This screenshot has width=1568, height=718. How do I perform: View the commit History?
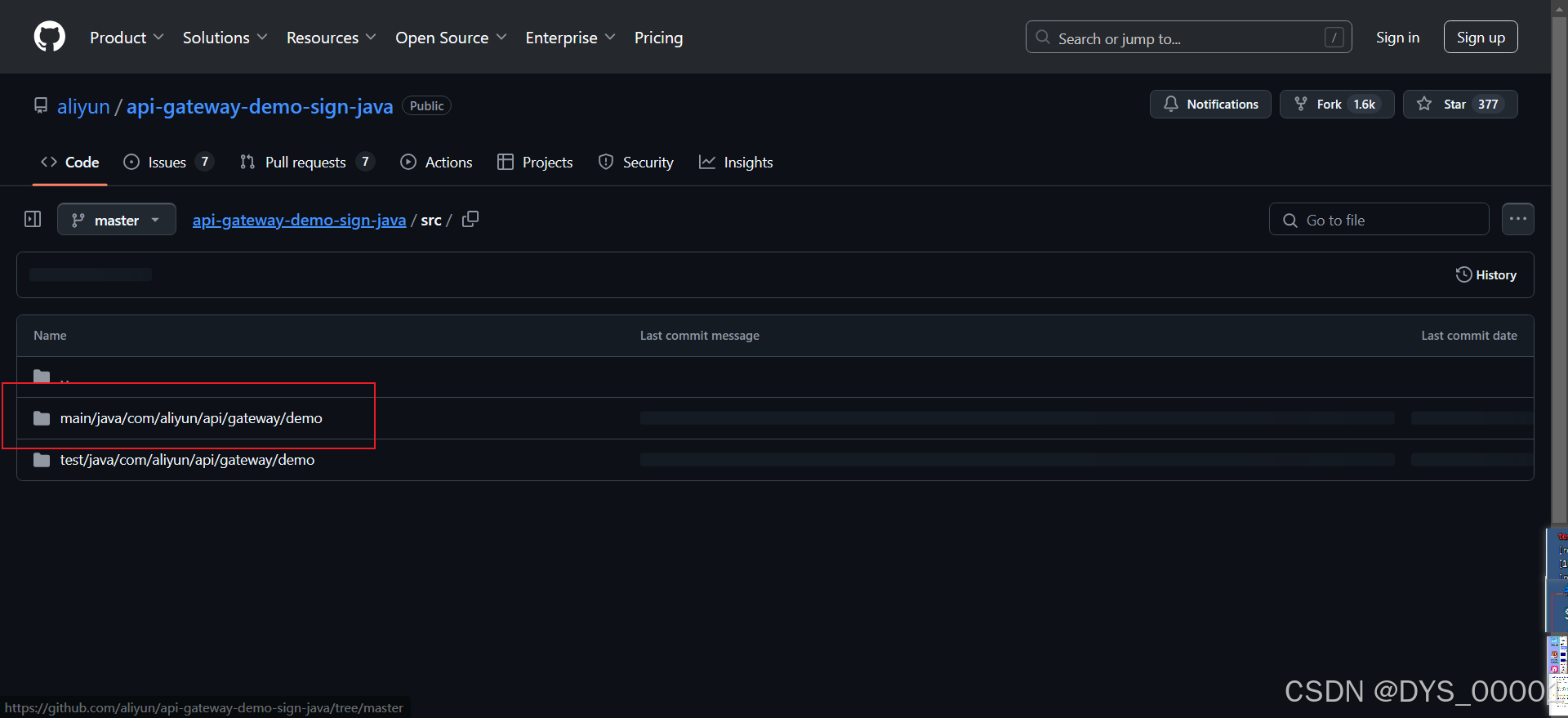point(1486,274)
